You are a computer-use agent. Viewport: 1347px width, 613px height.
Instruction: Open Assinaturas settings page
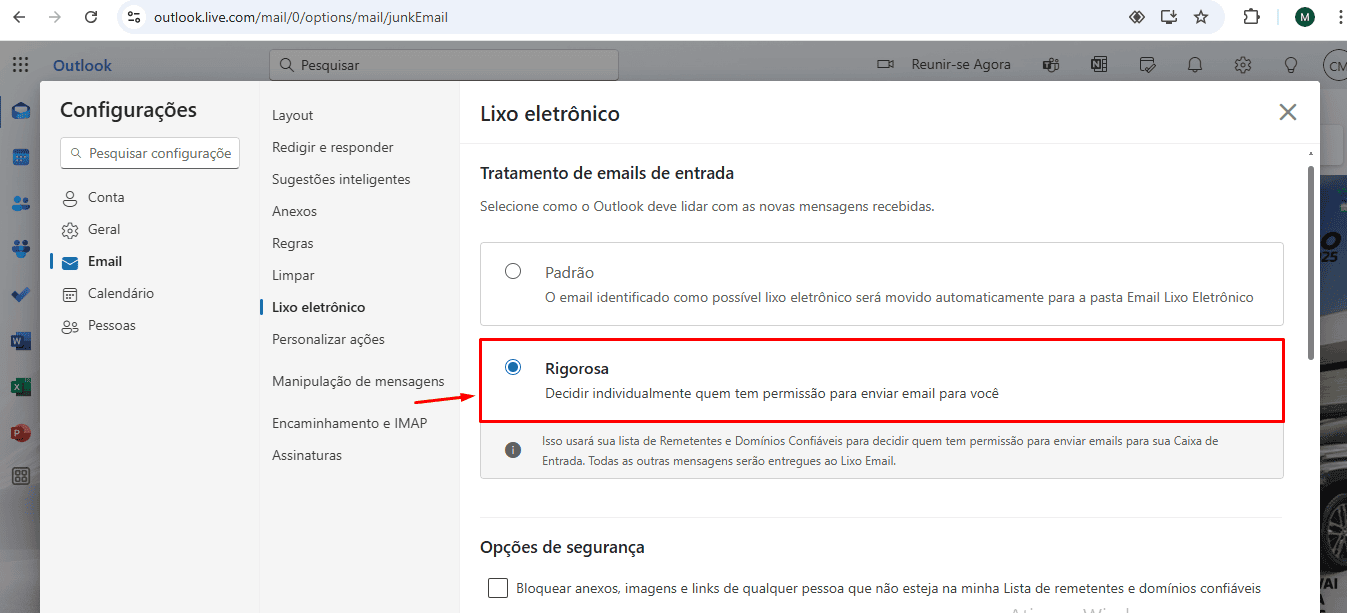307,455
